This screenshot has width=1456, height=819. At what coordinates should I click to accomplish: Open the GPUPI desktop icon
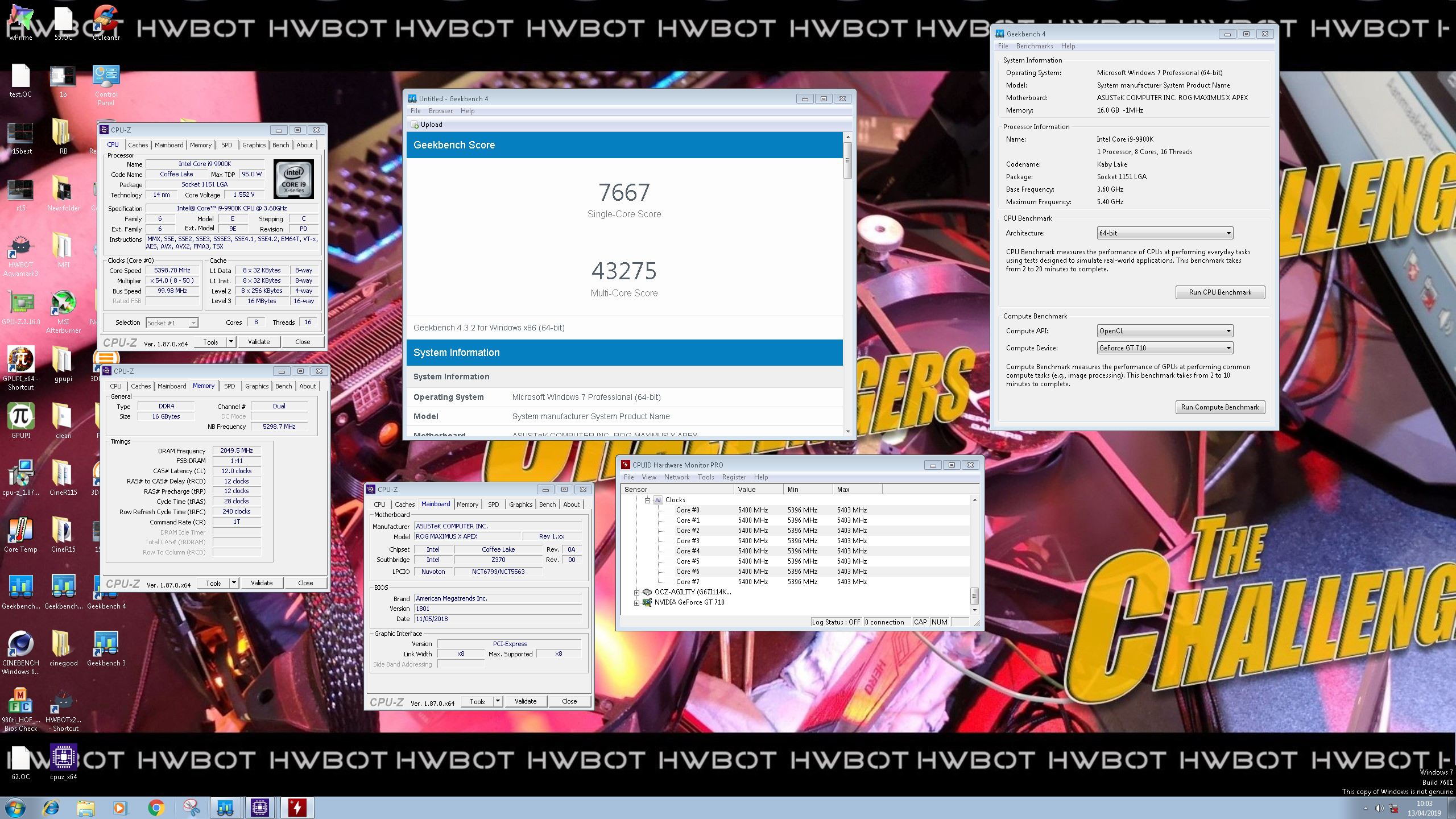pyautogui.click(x=20, y=421)
